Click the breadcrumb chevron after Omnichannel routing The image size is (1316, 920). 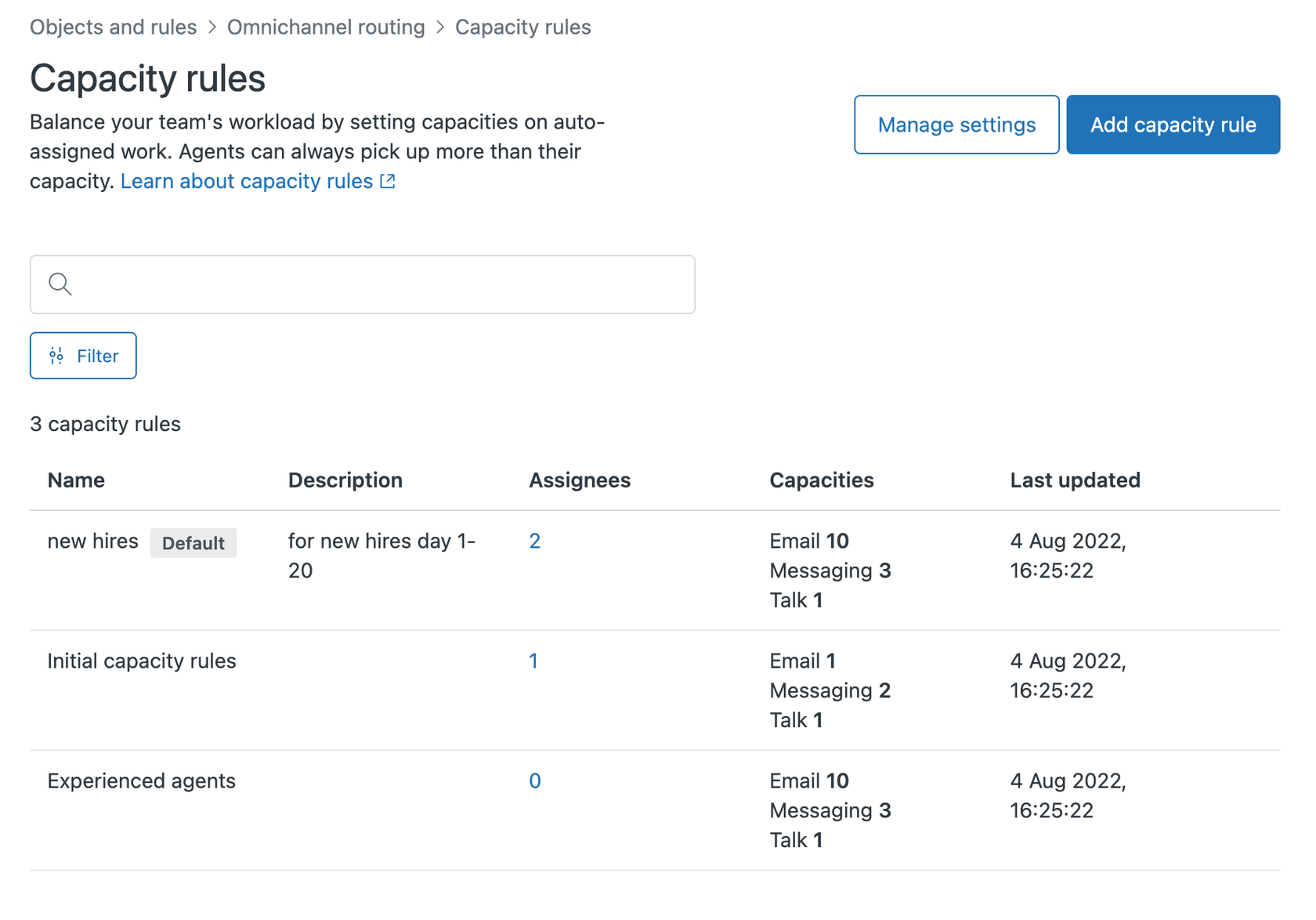439,27
